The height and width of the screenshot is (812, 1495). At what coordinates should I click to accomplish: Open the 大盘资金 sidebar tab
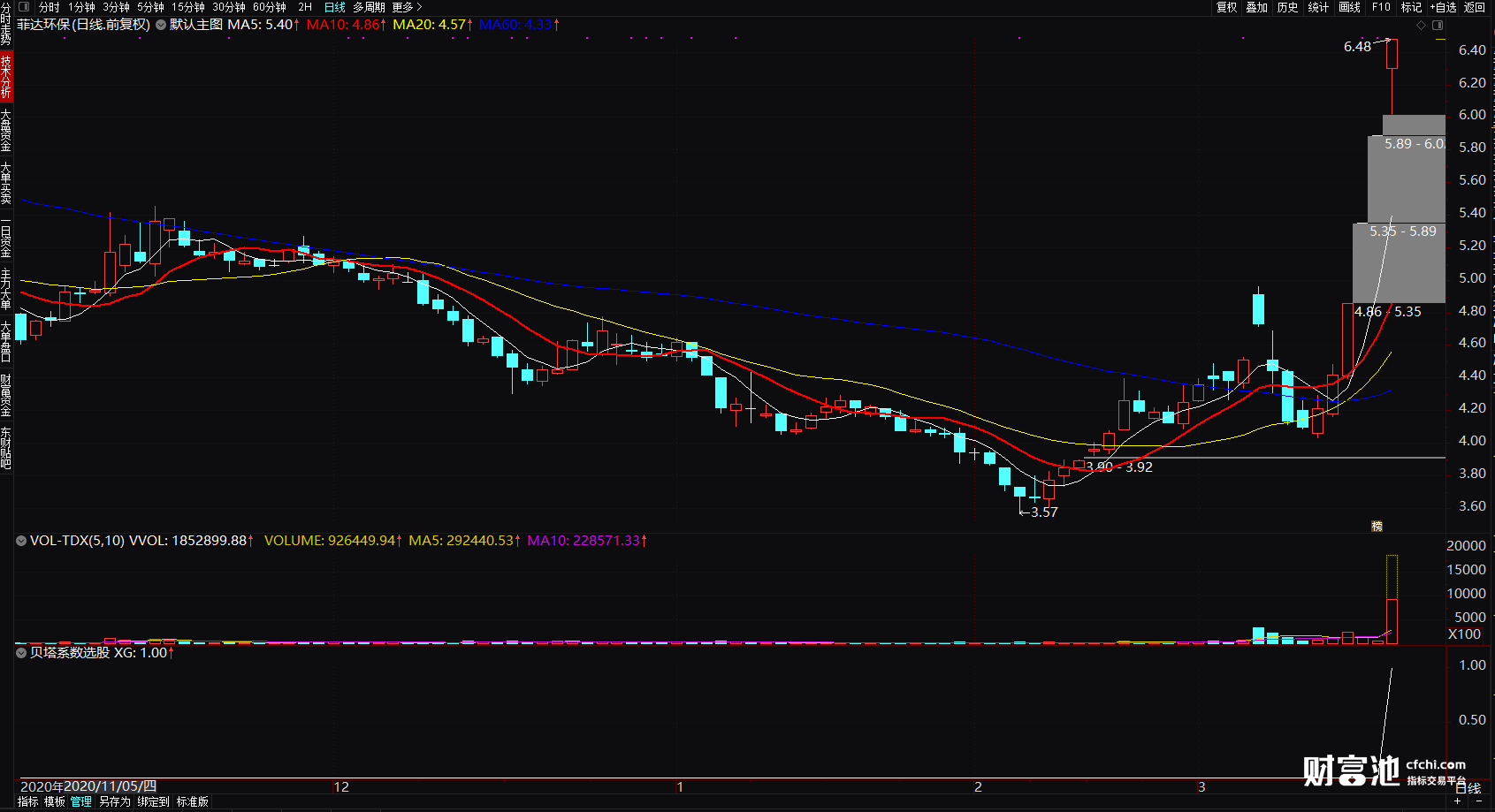6,131
